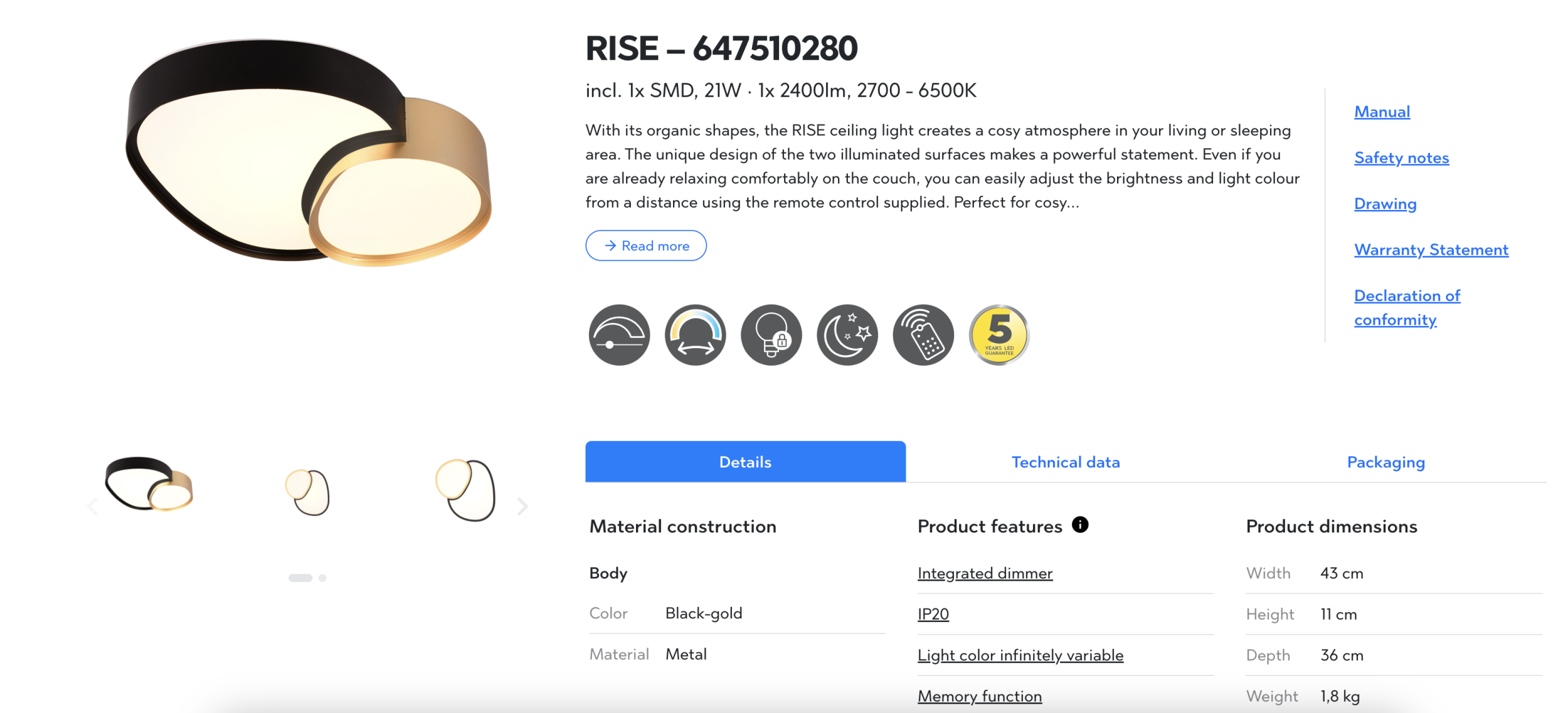Image resolution: width=1568 pixels, height=713 pixels.
Task: Click the Integrated dimmer feature link
Action: coord(985,573)
